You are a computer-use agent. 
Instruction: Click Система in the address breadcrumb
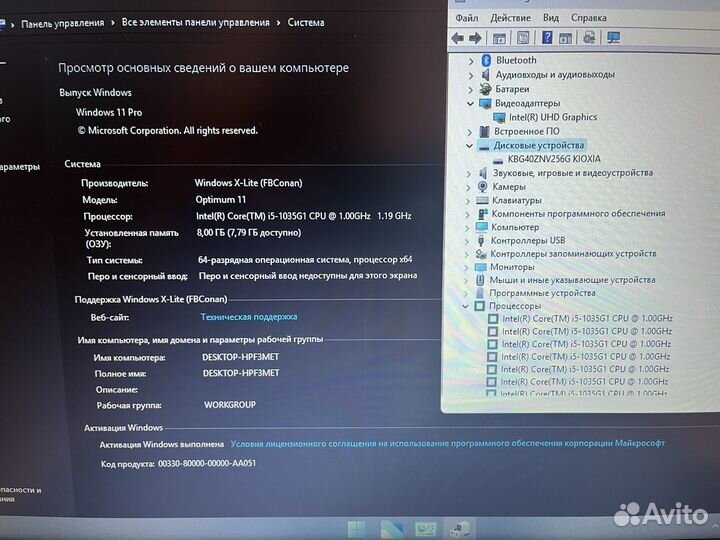click(306, 22)
